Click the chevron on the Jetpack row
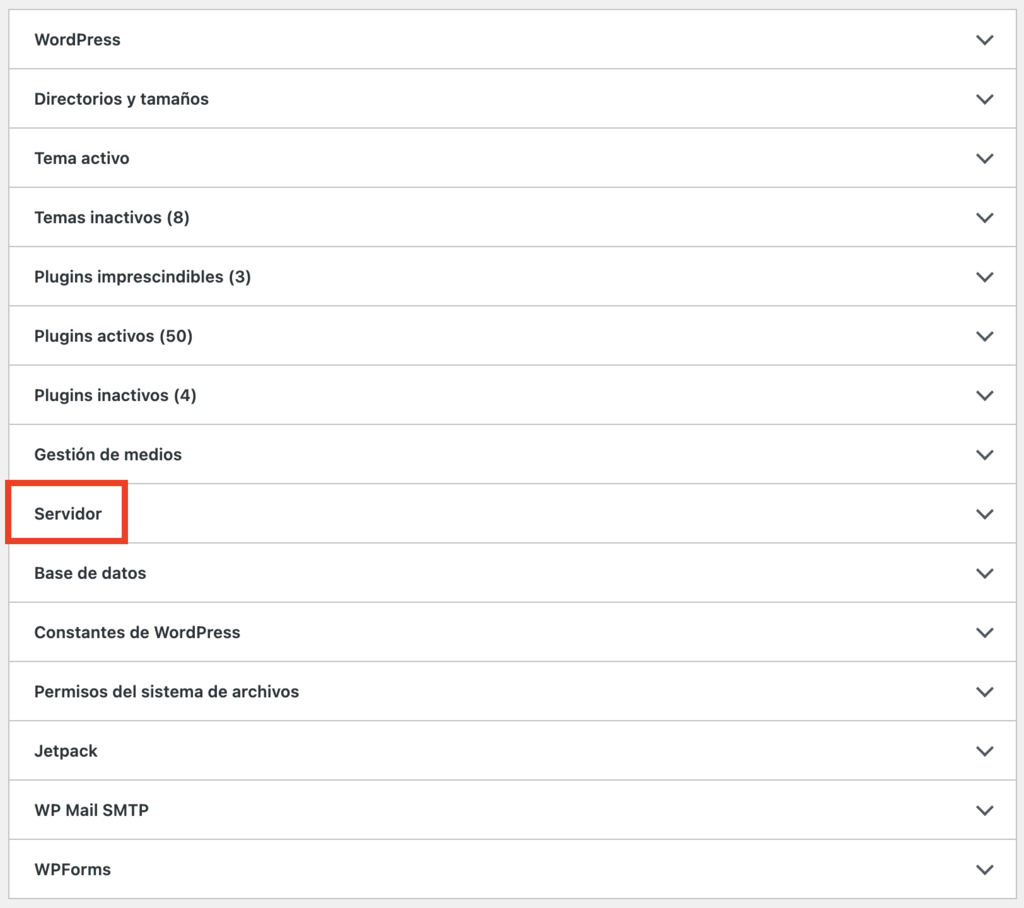1024x908 pixels. (984, 751)
